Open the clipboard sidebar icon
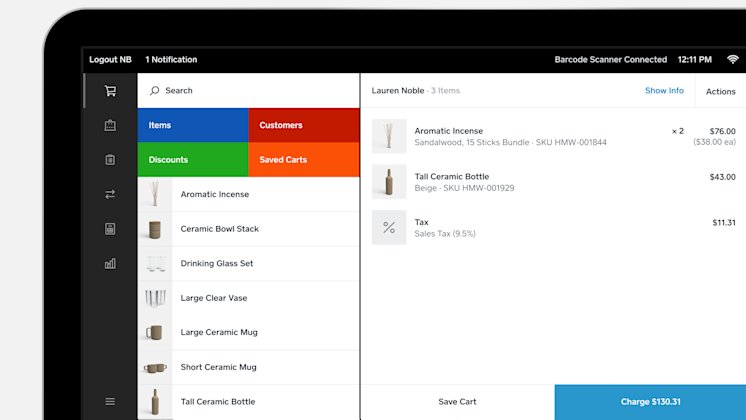 point(110,160)
